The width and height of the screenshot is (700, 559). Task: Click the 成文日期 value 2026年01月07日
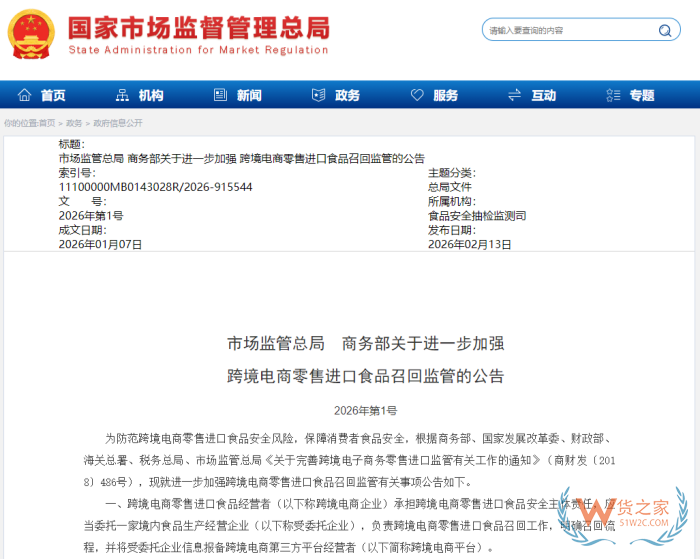100,244
